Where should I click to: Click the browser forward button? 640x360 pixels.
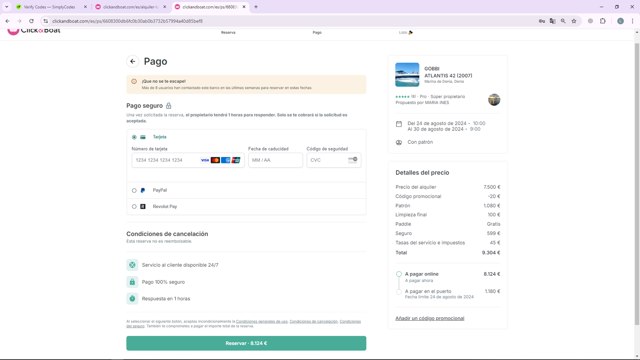tap(19, 21)
